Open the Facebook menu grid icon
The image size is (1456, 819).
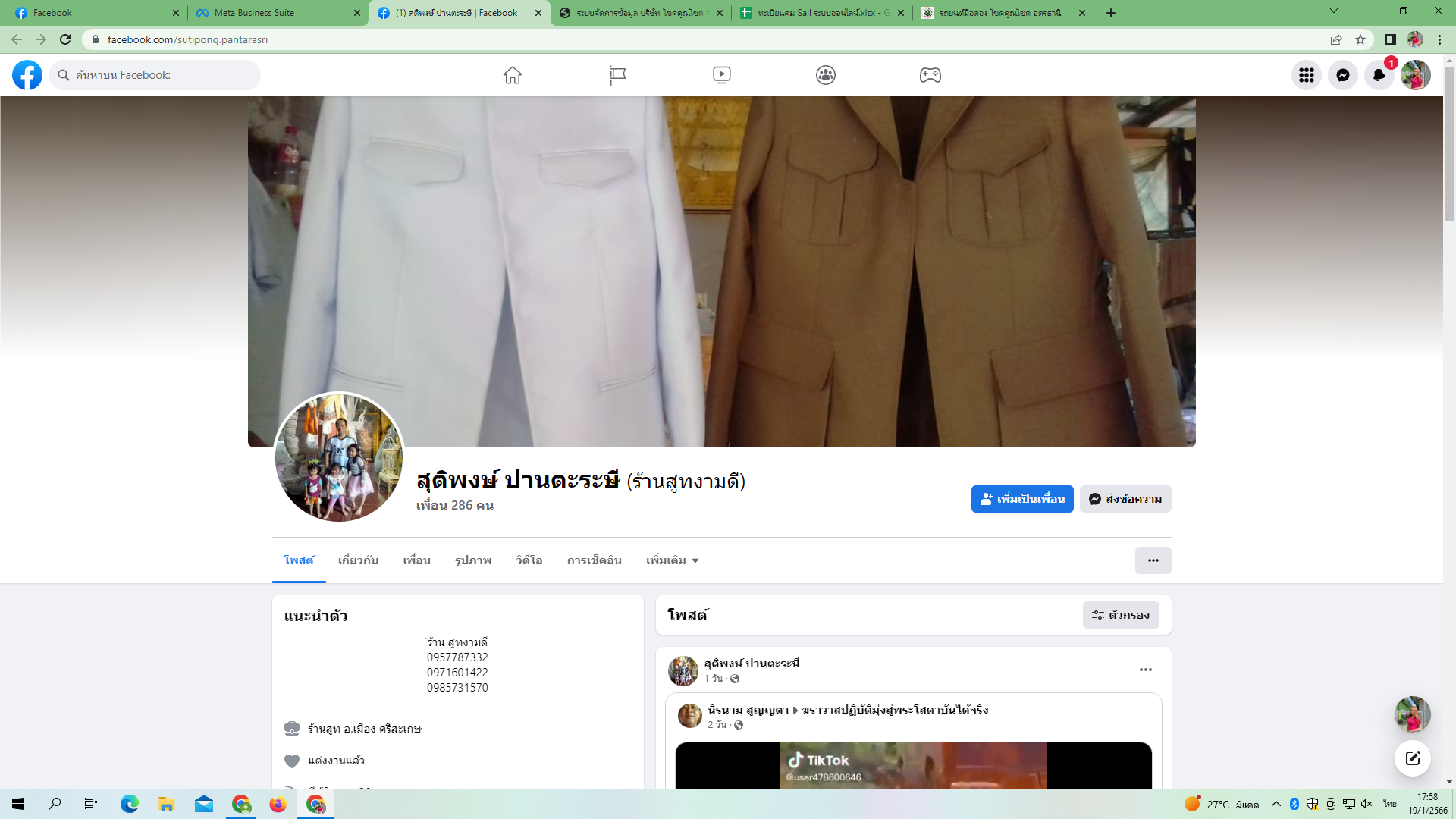click(1306, 75)
